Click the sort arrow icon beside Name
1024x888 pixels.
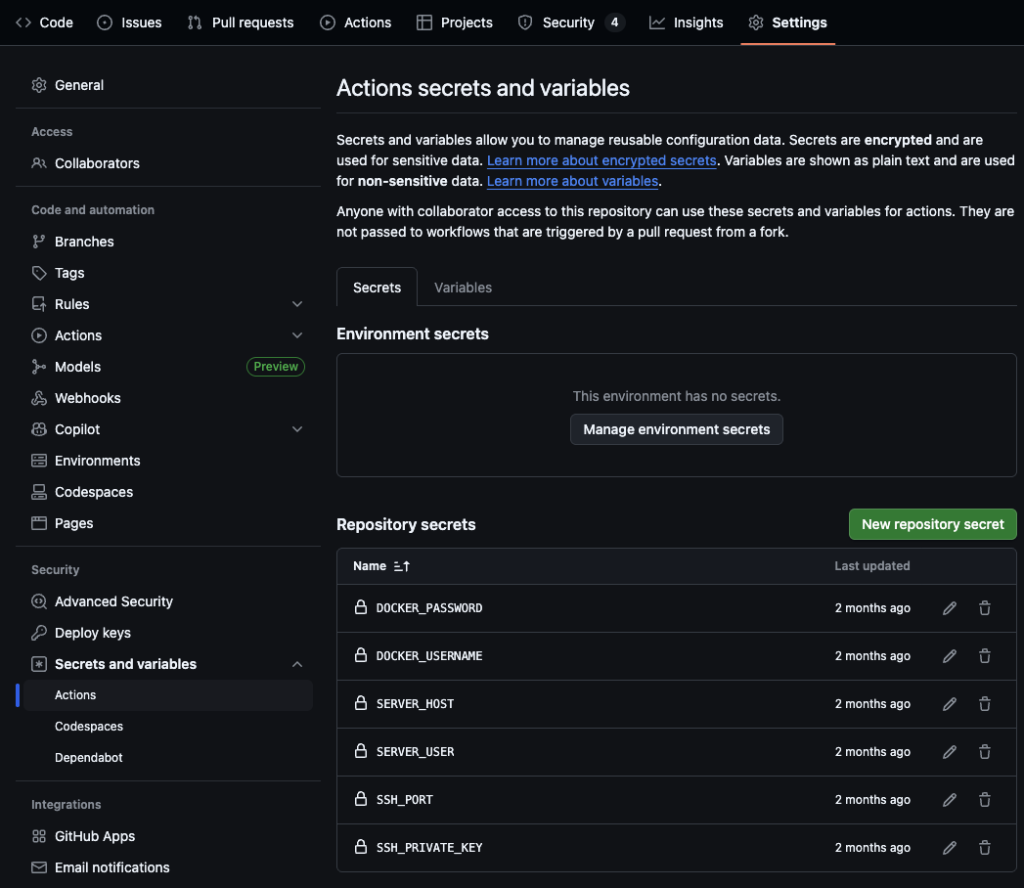coord(402,566)
